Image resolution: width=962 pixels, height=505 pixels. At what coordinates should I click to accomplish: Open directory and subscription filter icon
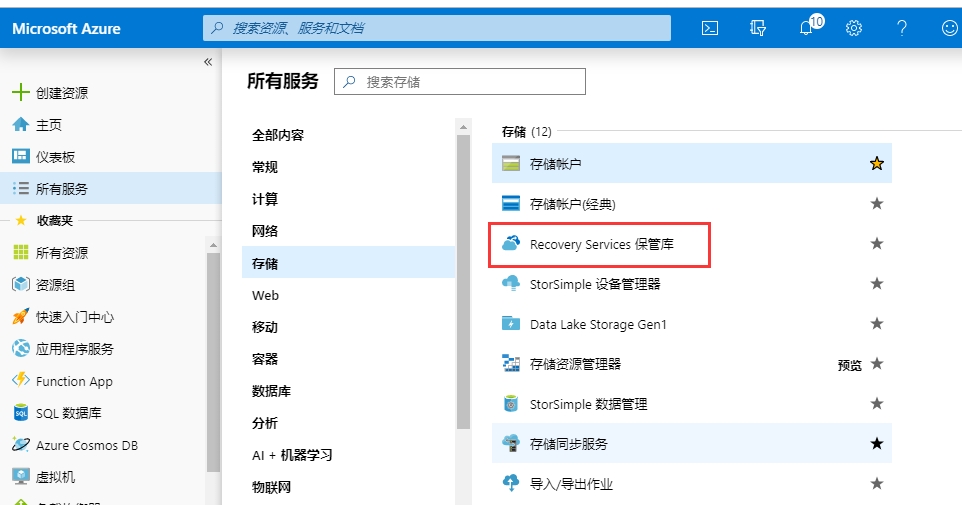tap(758, 28)
